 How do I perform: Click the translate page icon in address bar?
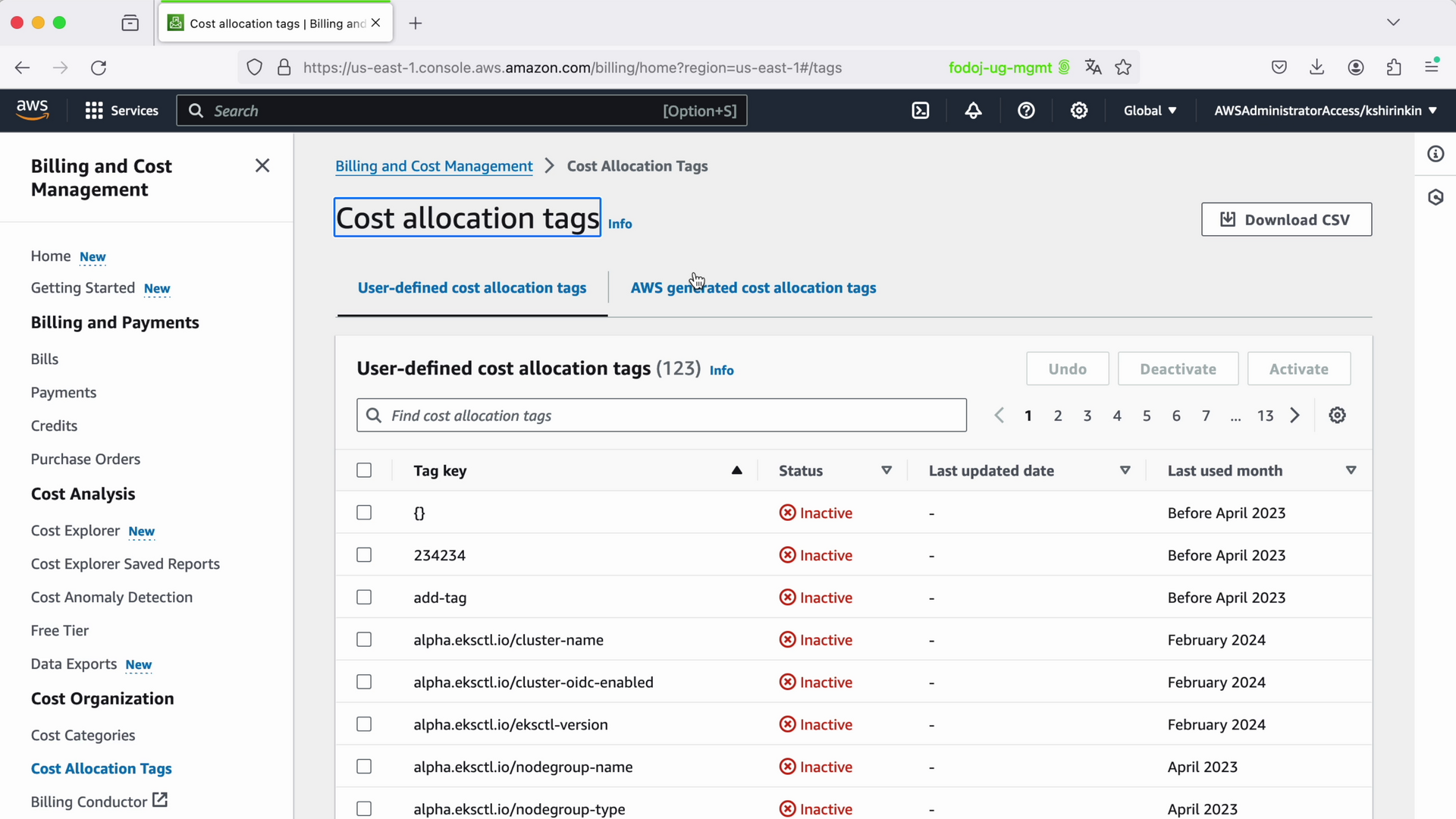click(1093, 67)
